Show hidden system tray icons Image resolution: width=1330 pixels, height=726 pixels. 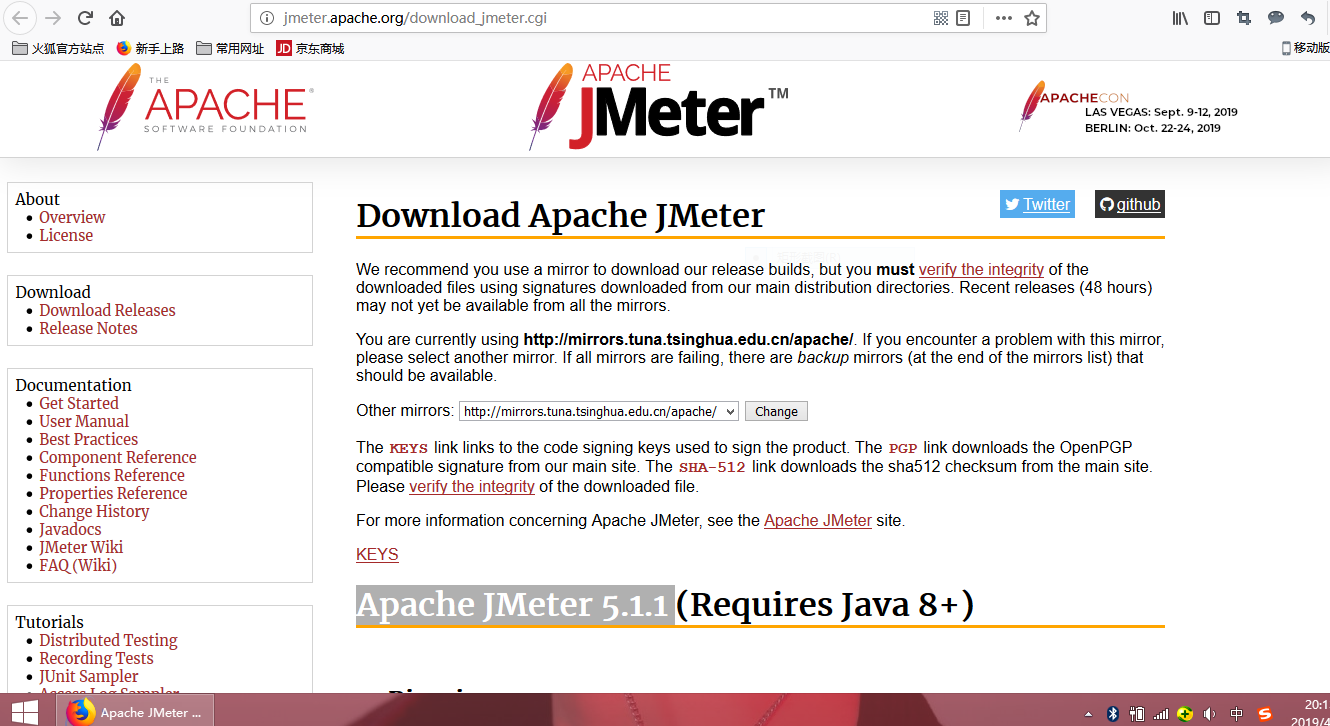(1090, 714)
